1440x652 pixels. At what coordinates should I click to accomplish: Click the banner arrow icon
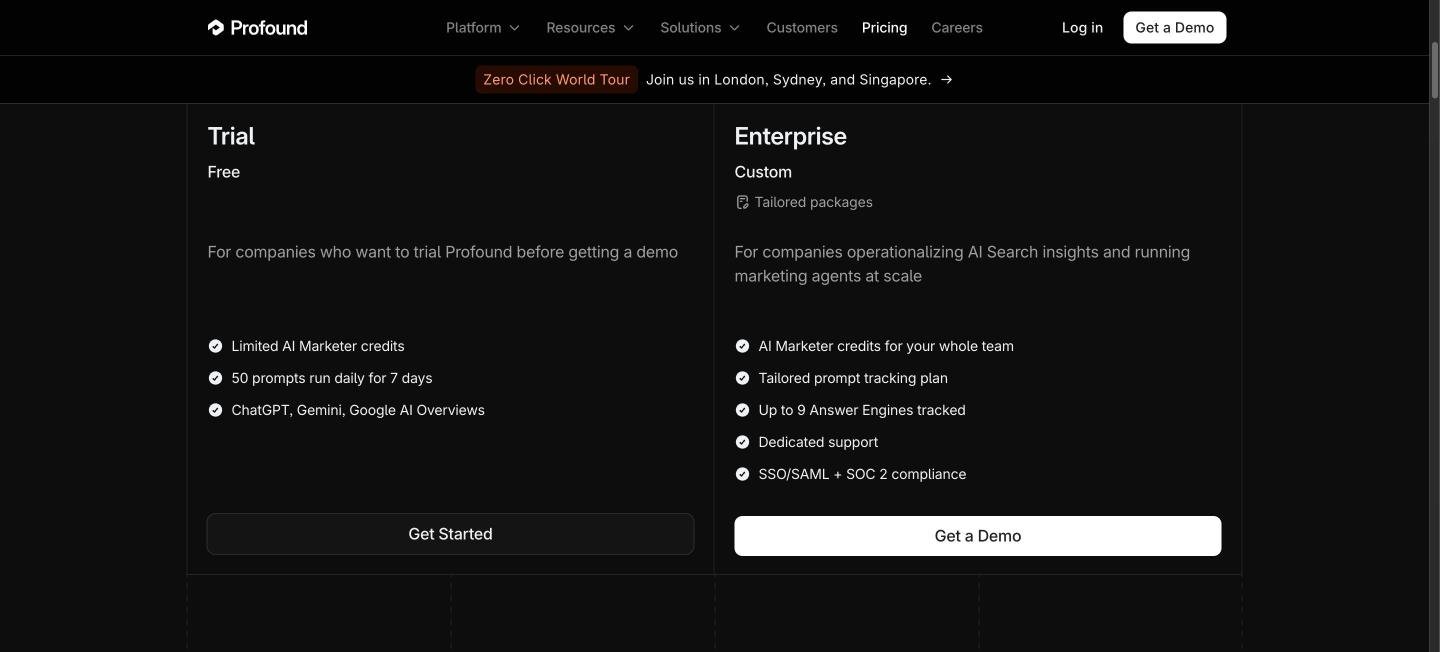[x=946, y=80]
